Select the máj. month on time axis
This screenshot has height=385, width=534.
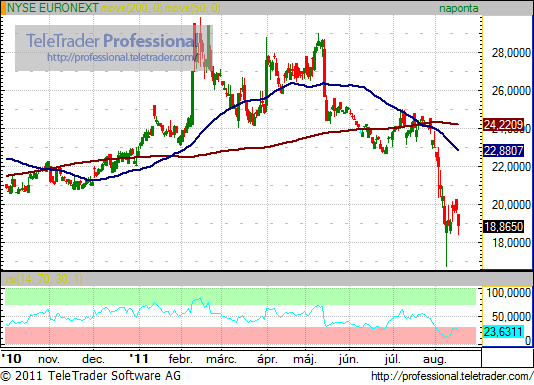click(x=305, y=359)
